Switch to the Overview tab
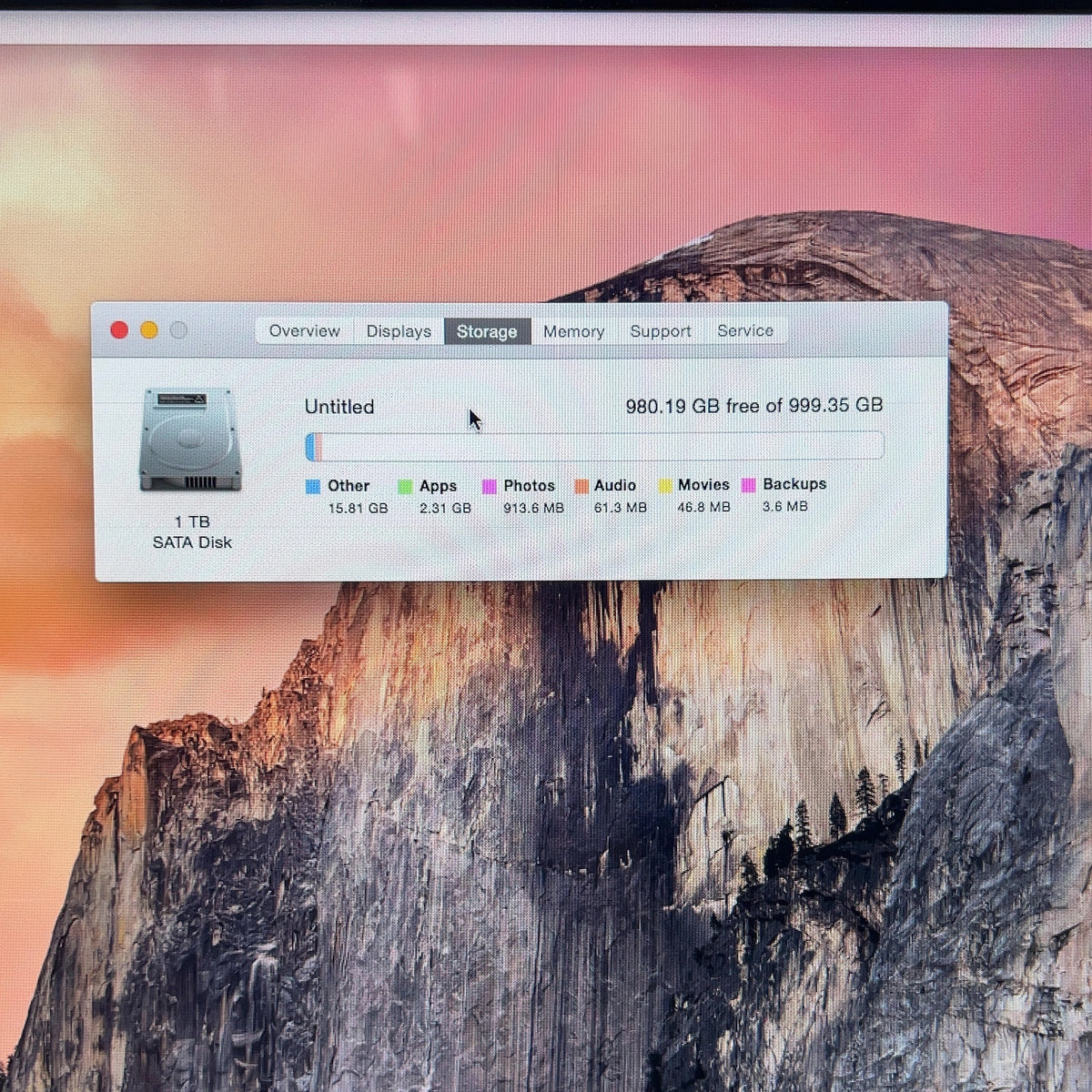Viewport: 1092px width, 1092px height. 304,331
